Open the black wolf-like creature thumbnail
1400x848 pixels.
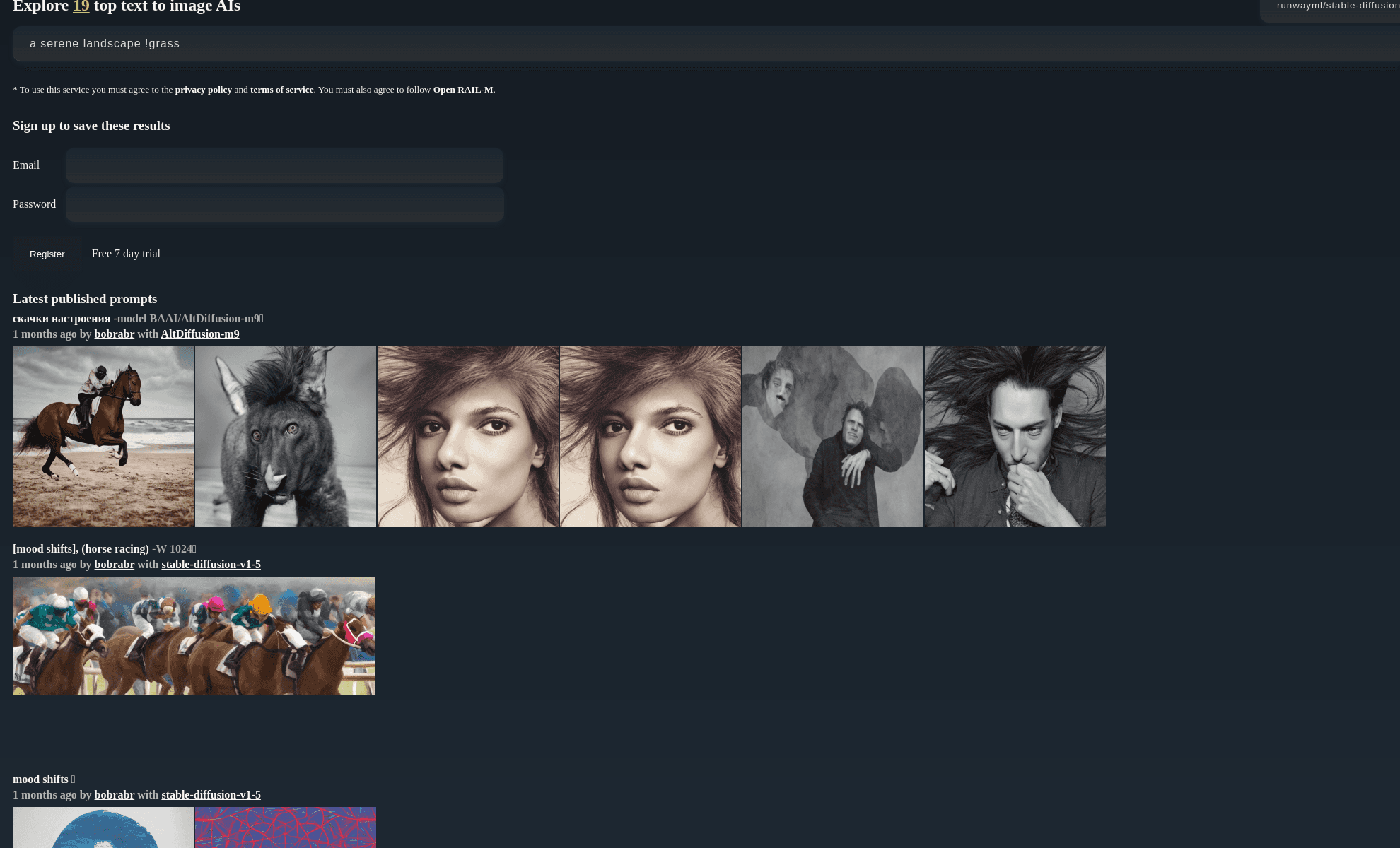(286, 437)
